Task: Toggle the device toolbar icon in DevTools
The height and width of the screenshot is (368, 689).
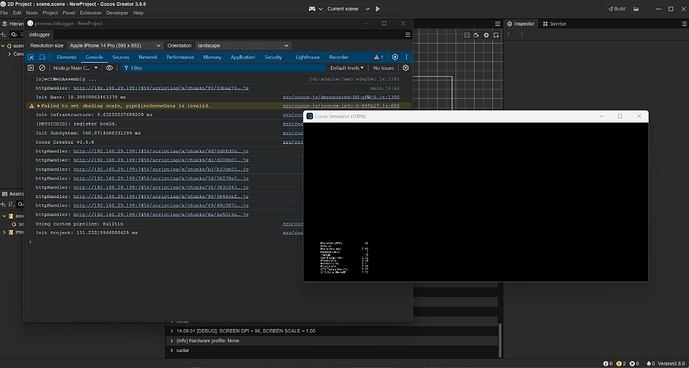Action: [x=42, y=57]
